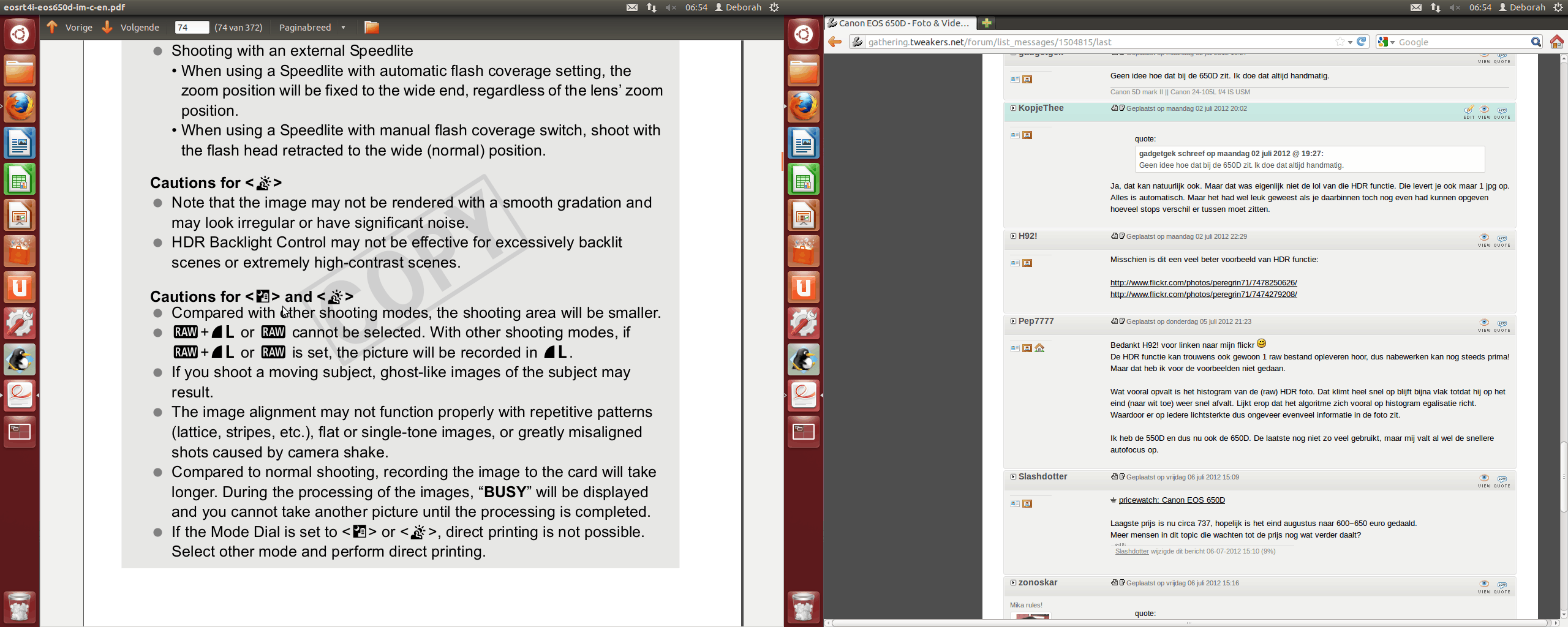Screen dimensions: 1568x627
Task: Open the Trash in launcher beside the PDF
Action: [20, 606]
